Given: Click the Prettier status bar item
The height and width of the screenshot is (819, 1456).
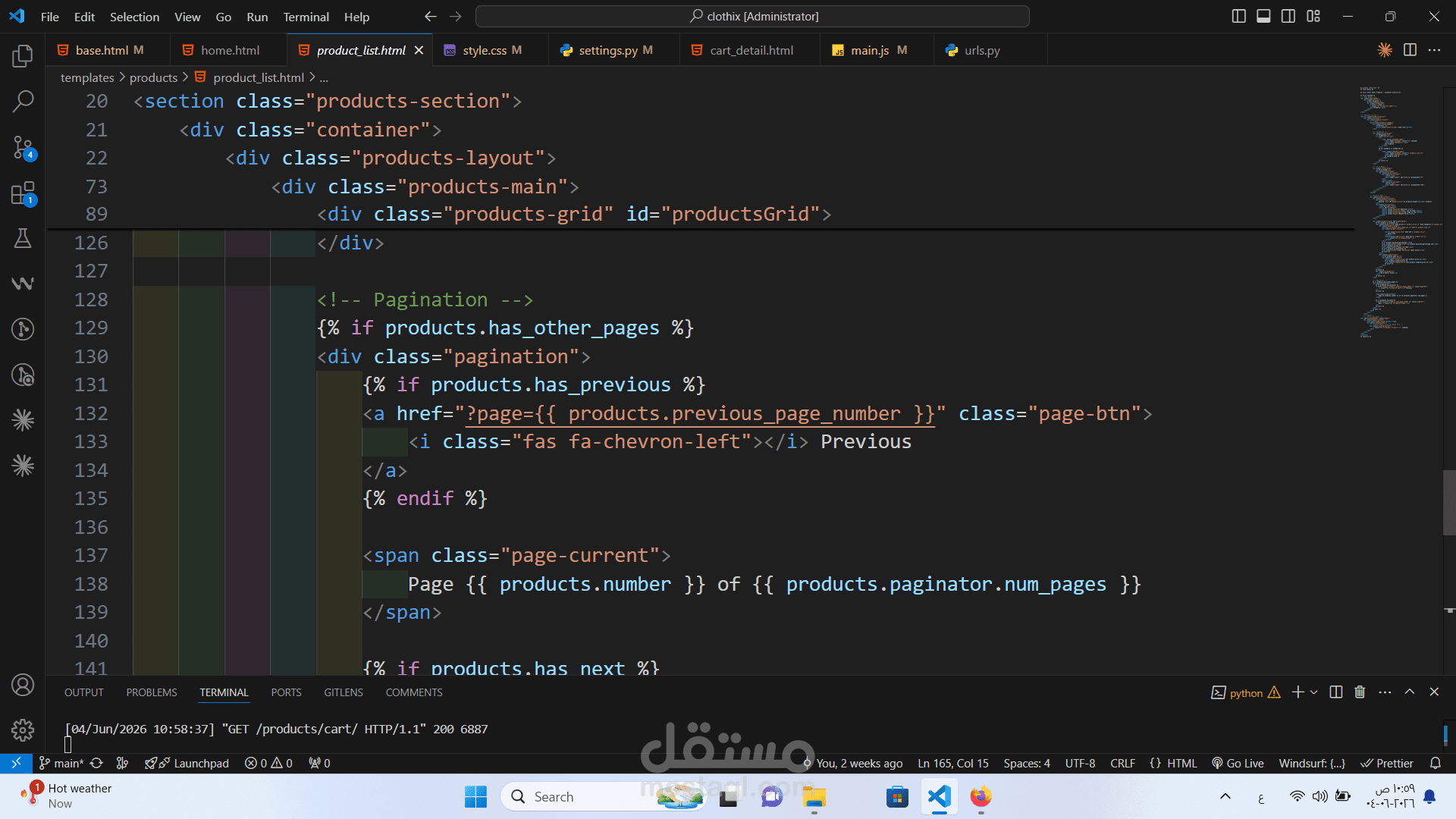Looking at the screenshot, I should pos(1387,763).
